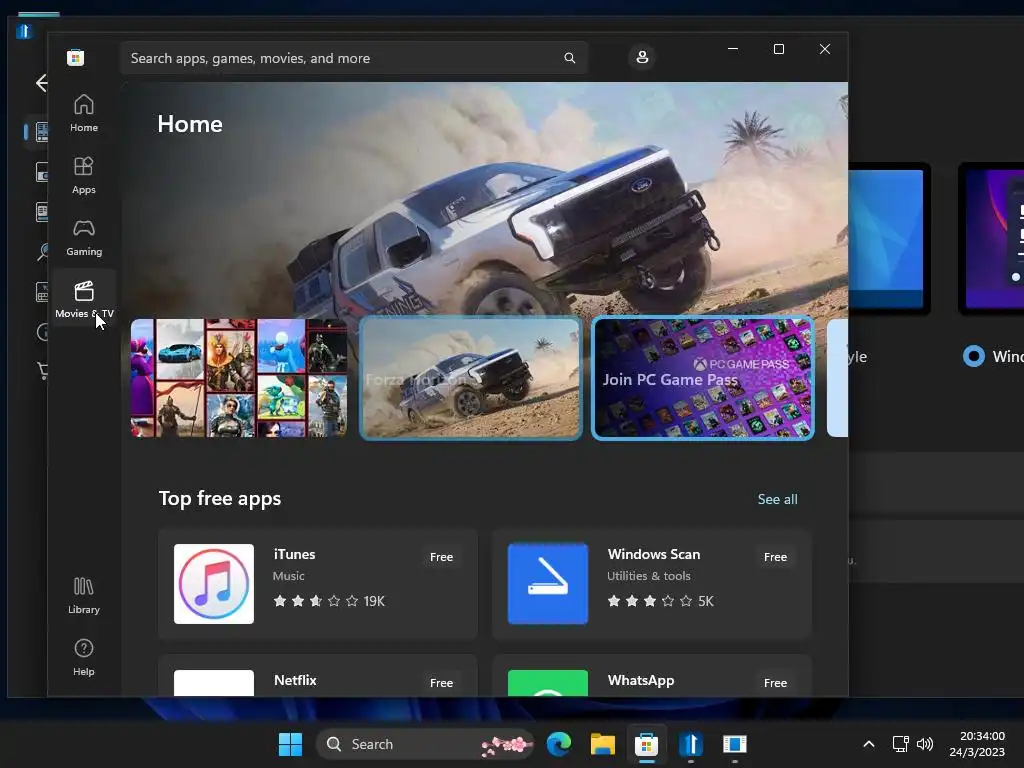
Task: Click the Microsoft Store logo icon
Action: [x=76, y=57]
